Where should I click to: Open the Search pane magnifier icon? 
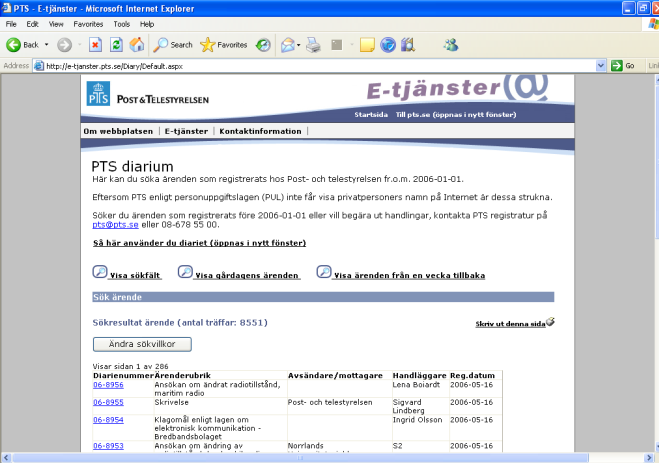point(161,45)
